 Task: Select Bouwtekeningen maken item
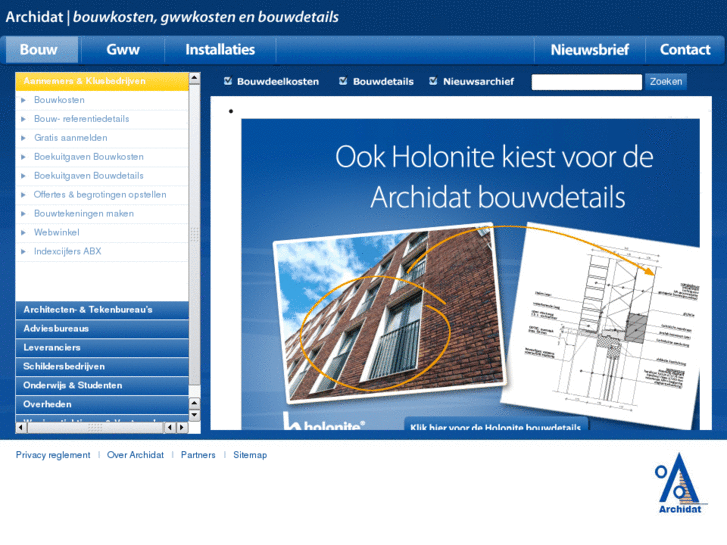tap(84, 214)
